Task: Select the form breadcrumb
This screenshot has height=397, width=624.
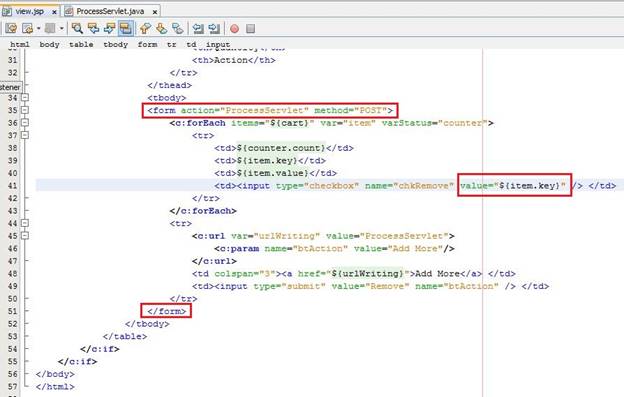Action: tap(147, 44)
